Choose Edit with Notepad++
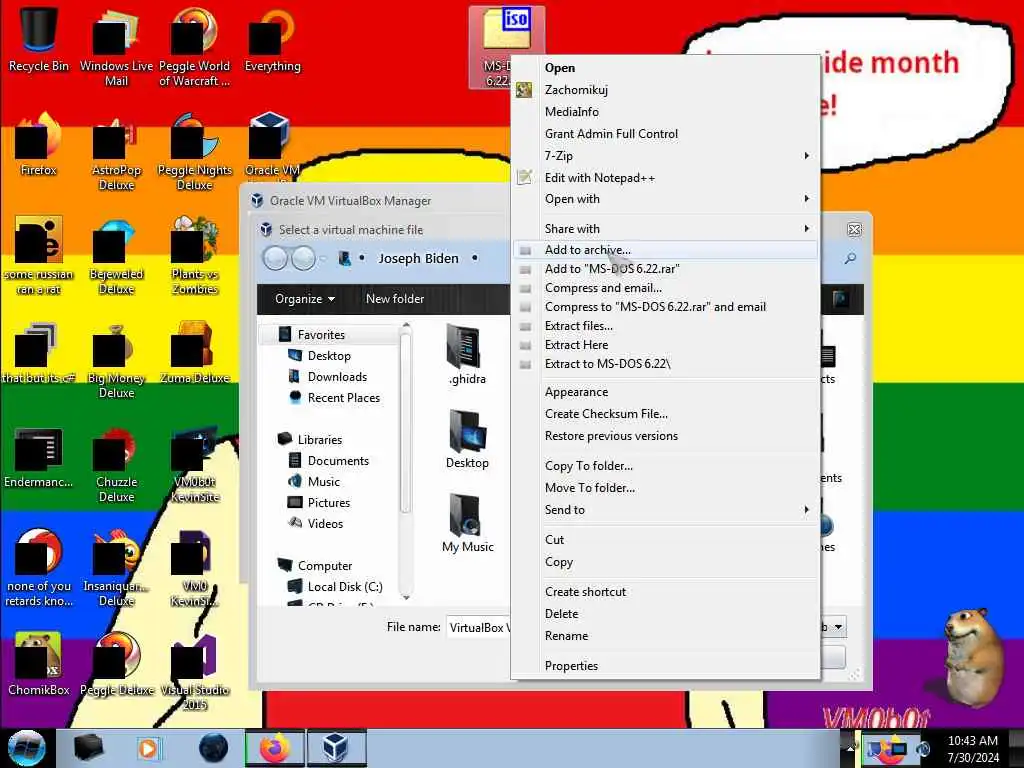This screenshot has width=1024, height=768. [x=665, y=178]
